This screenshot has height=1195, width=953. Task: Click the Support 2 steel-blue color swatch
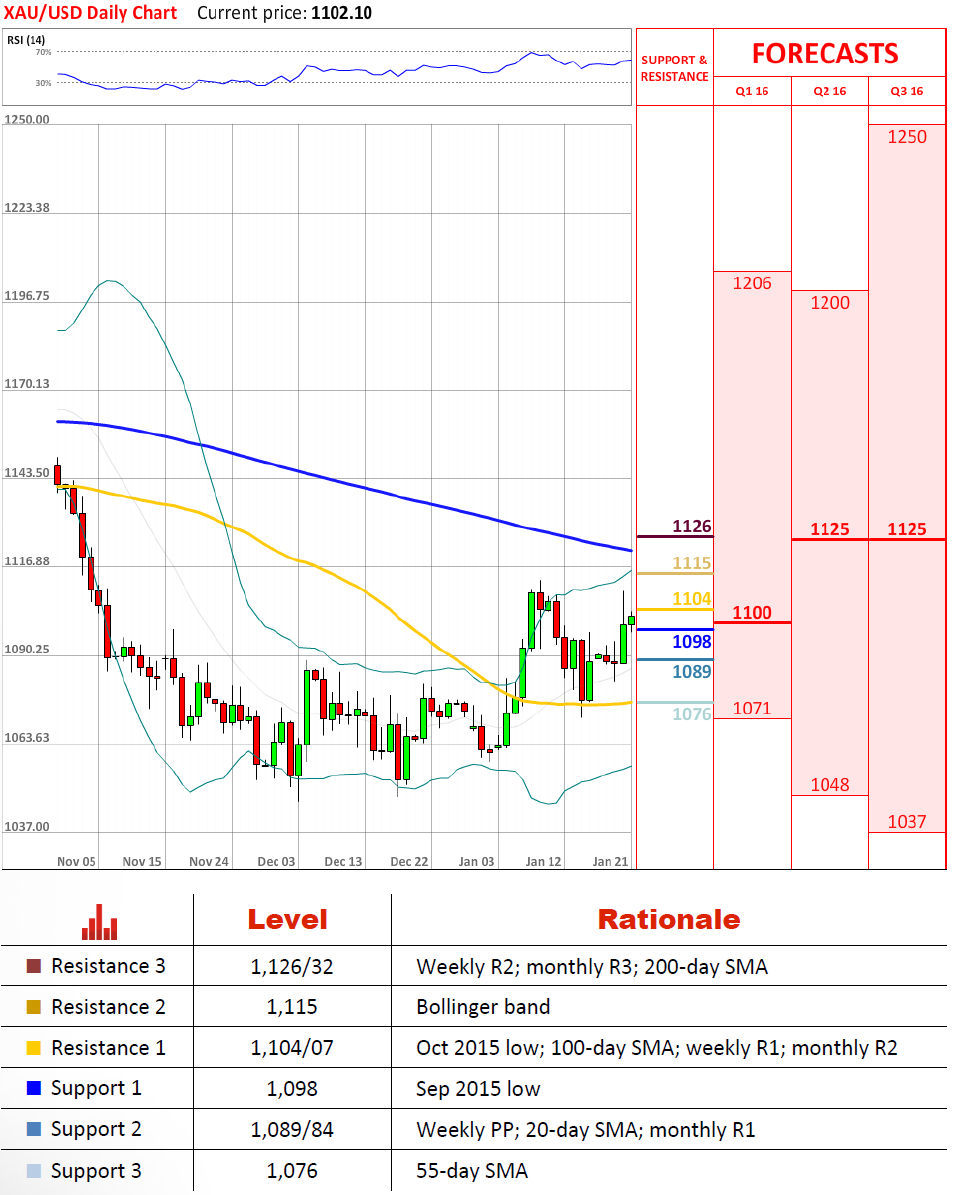(x=34, y=1129)
